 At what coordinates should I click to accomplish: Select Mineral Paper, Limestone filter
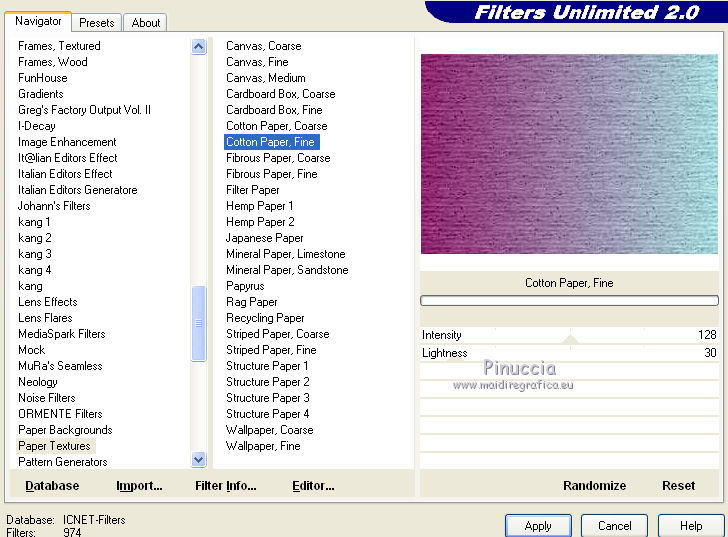286,254
